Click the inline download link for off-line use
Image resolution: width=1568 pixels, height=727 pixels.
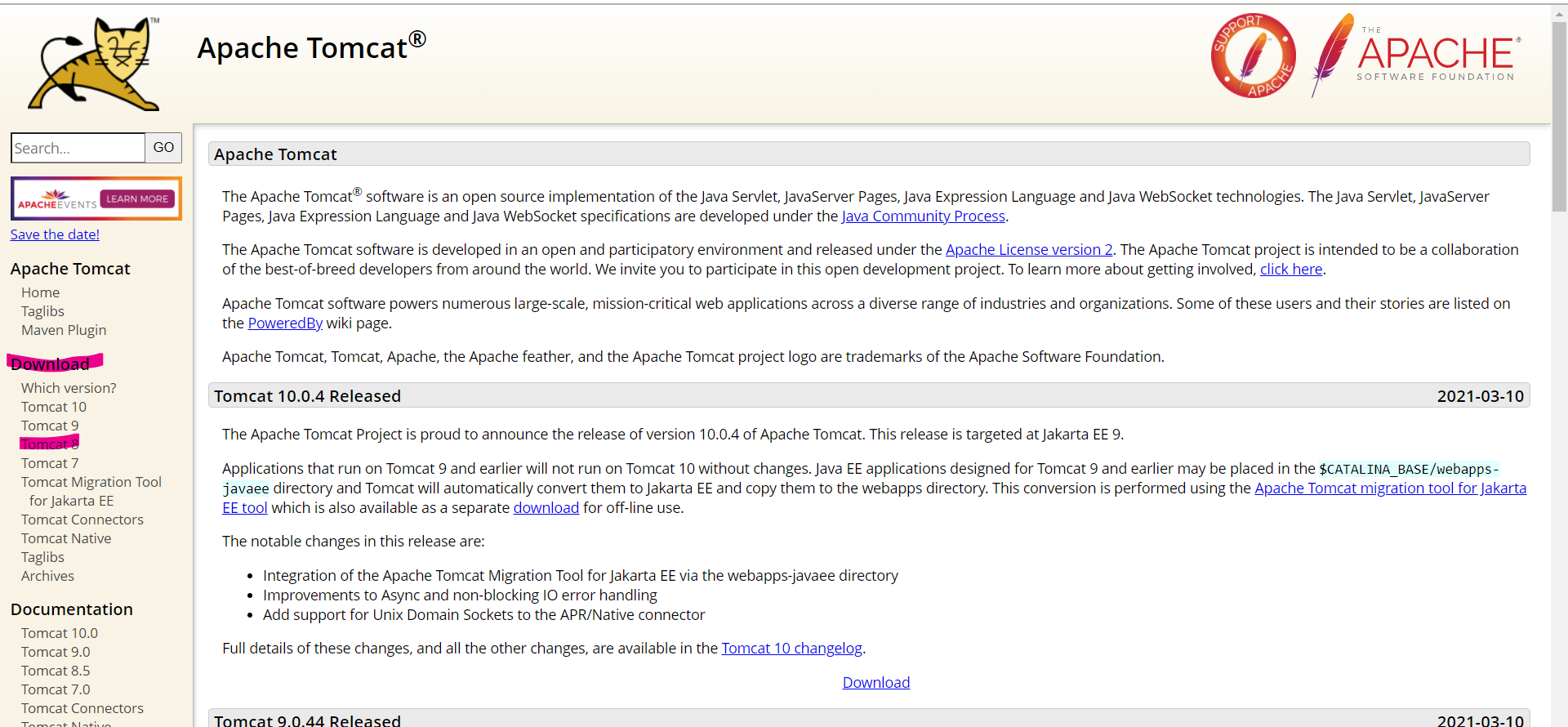(x=546, y=508)
